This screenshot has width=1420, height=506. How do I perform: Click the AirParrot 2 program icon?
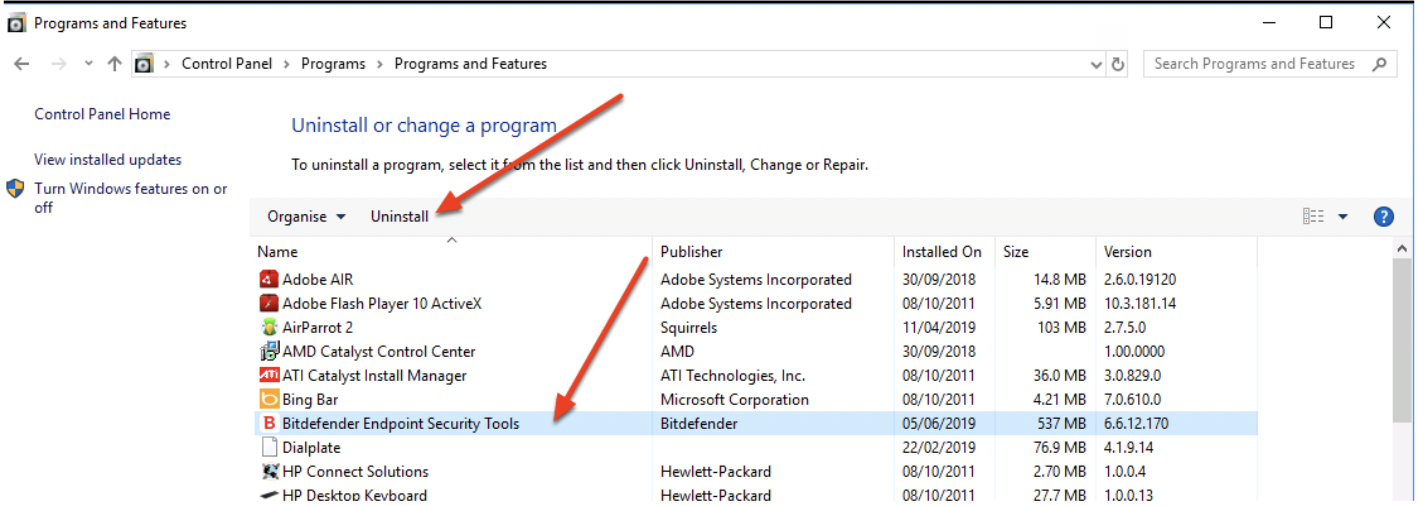tap(268, 328)
